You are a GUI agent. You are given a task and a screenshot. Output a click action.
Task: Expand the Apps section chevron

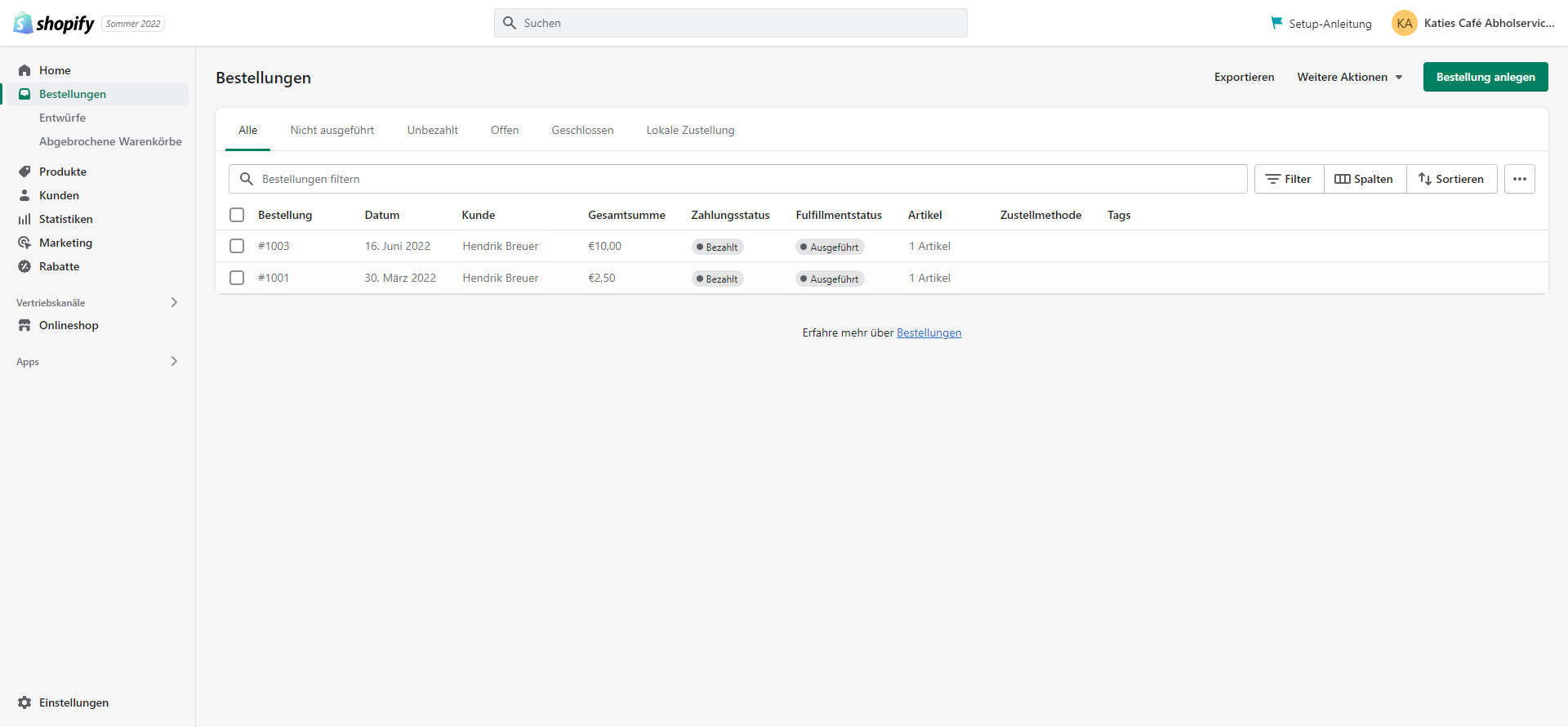174,361
